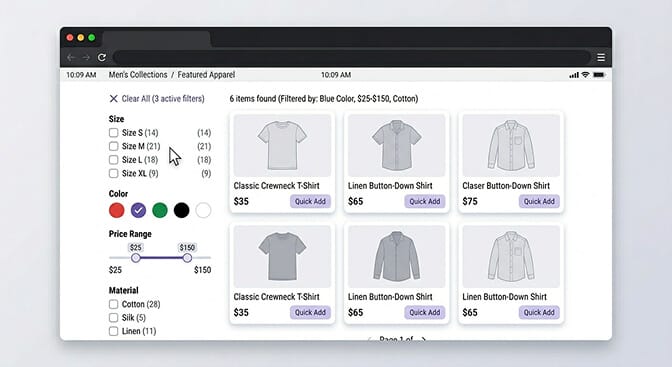The width and height of the screenshot is (672, 367).
Task: Click the $75 price label
Action: (x=470, y=201)
